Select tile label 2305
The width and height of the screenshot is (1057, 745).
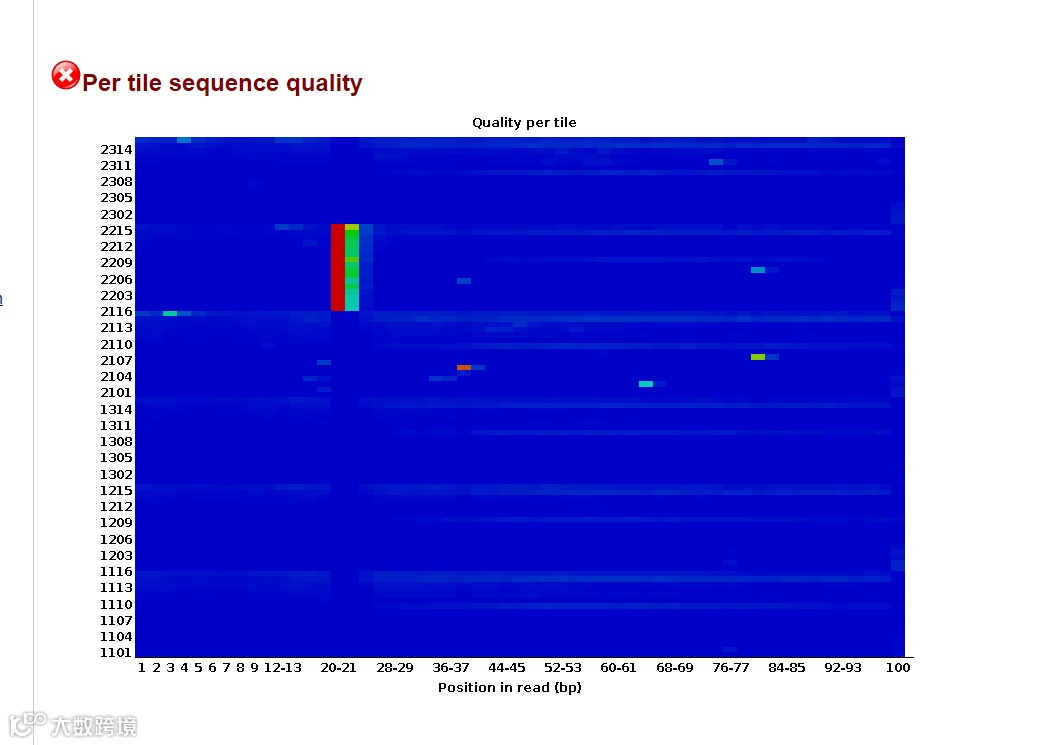[x=116, y=198]
